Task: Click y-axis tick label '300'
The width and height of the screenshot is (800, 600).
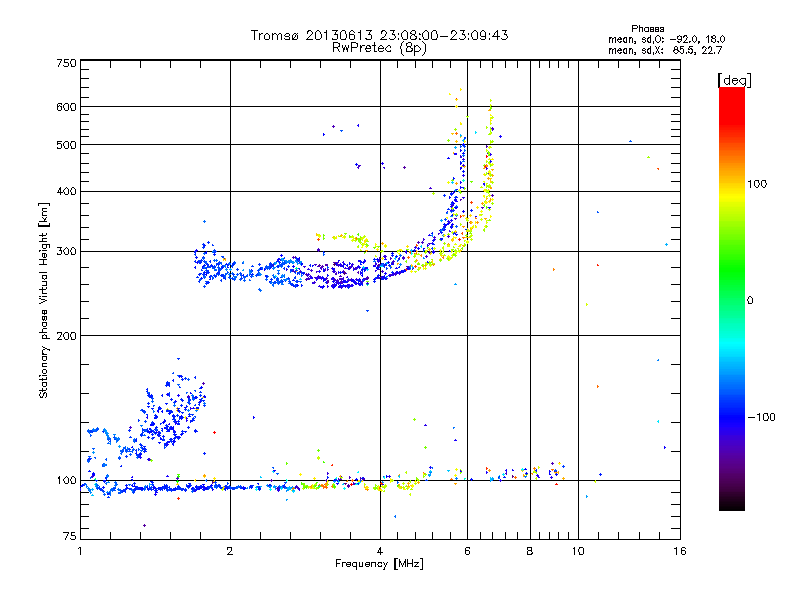Action: click(67, 252)
